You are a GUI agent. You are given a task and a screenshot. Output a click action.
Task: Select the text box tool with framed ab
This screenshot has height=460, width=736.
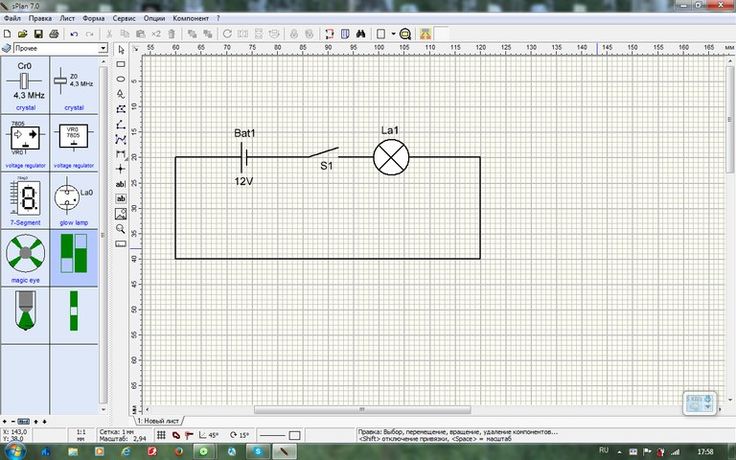pos(121,199)
